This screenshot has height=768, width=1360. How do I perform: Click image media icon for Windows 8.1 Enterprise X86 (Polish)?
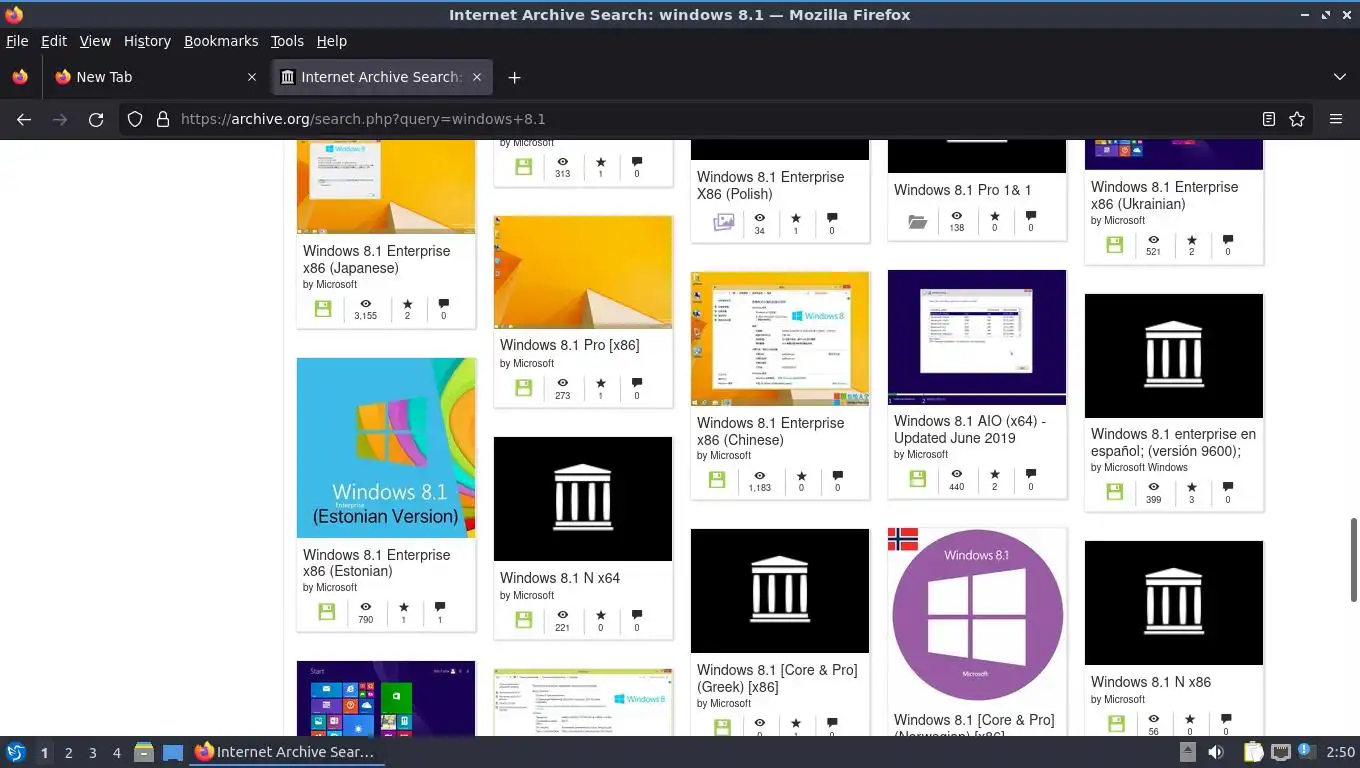pyautogui.click(x=724, y=223)
